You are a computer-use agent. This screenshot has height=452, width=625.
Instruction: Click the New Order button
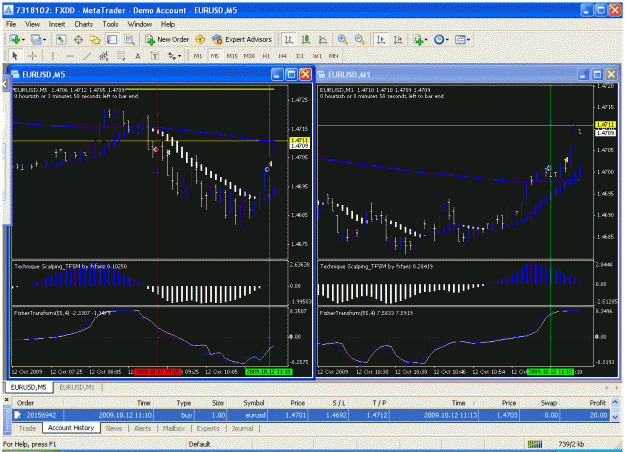tap(167, 39)
